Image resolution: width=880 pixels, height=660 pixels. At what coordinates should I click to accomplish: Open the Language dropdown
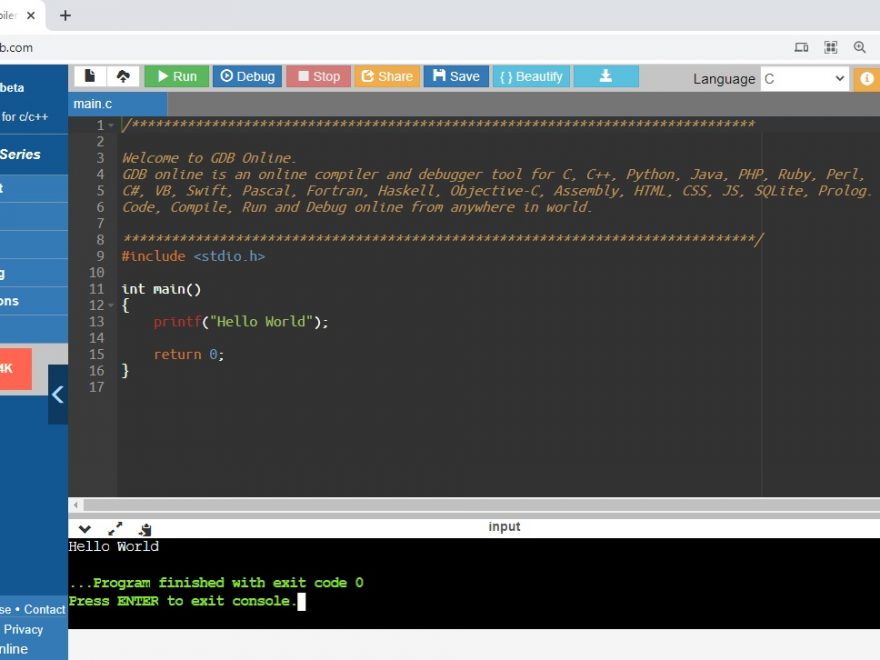coord(804,79)
